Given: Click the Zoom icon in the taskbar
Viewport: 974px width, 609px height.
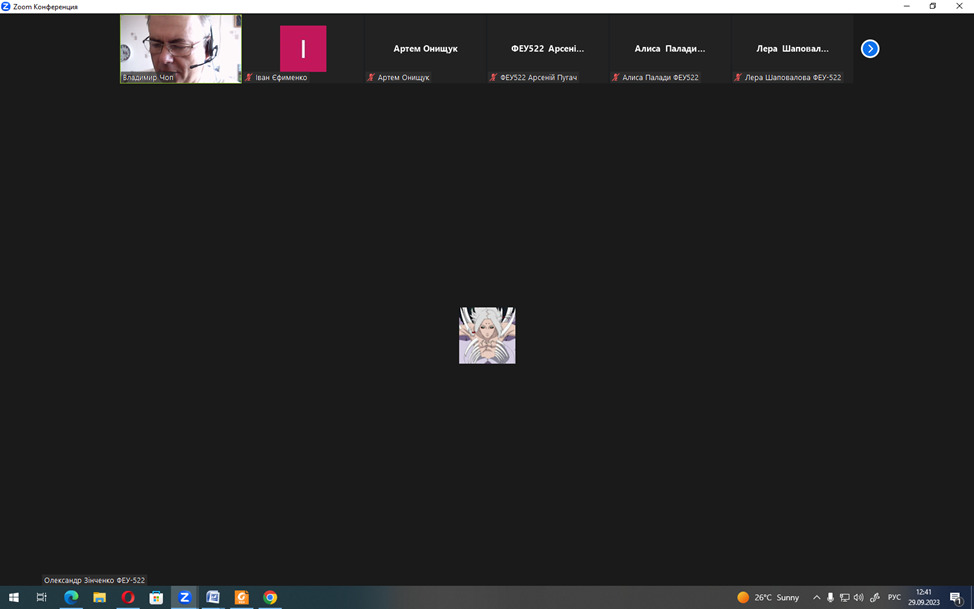Looking at the screenshot, I should [x=184, y=597].
